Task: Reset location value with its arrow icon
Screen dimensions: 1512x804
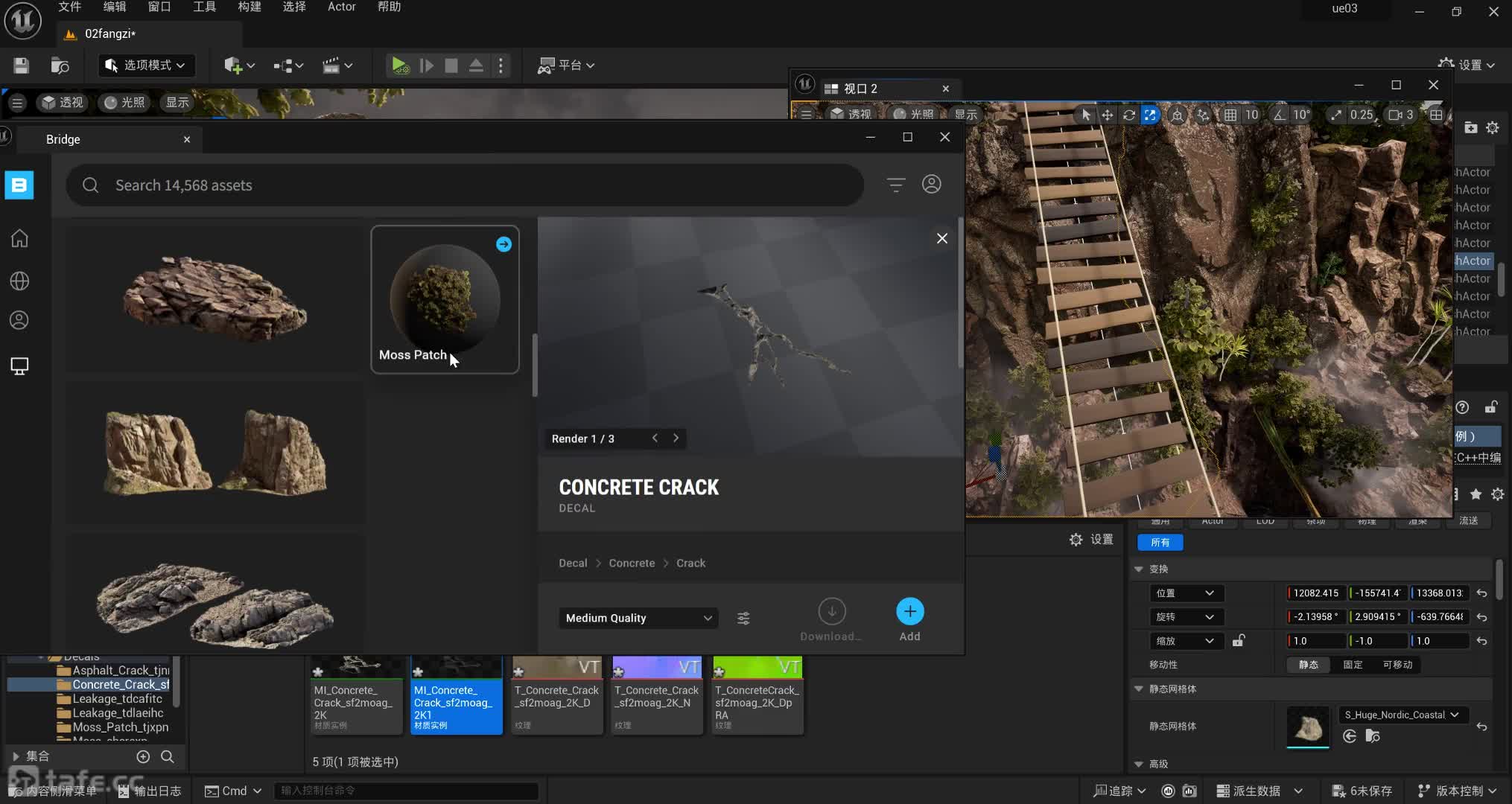Action: [x=1482, y=593]
